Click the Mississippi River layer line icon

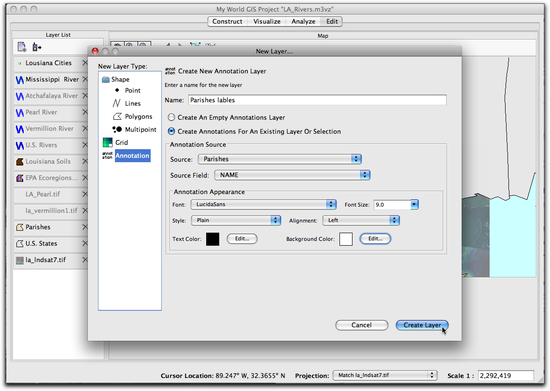click(20, 80)
